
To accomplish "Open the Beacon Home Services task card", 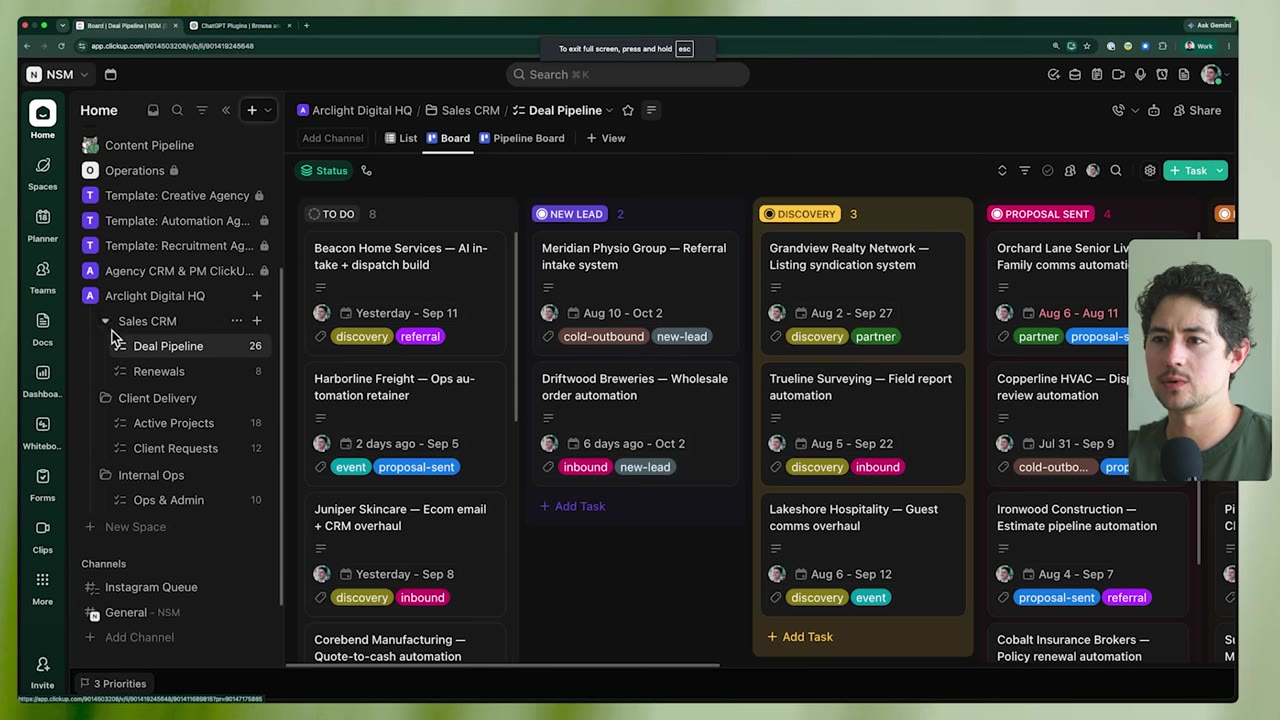I will click(x=406, y=295).
